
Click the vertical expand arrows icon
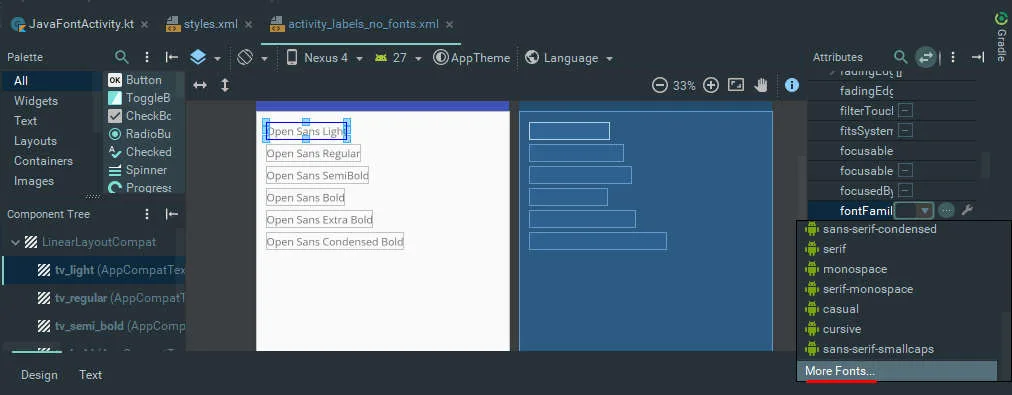pos(225,85)
